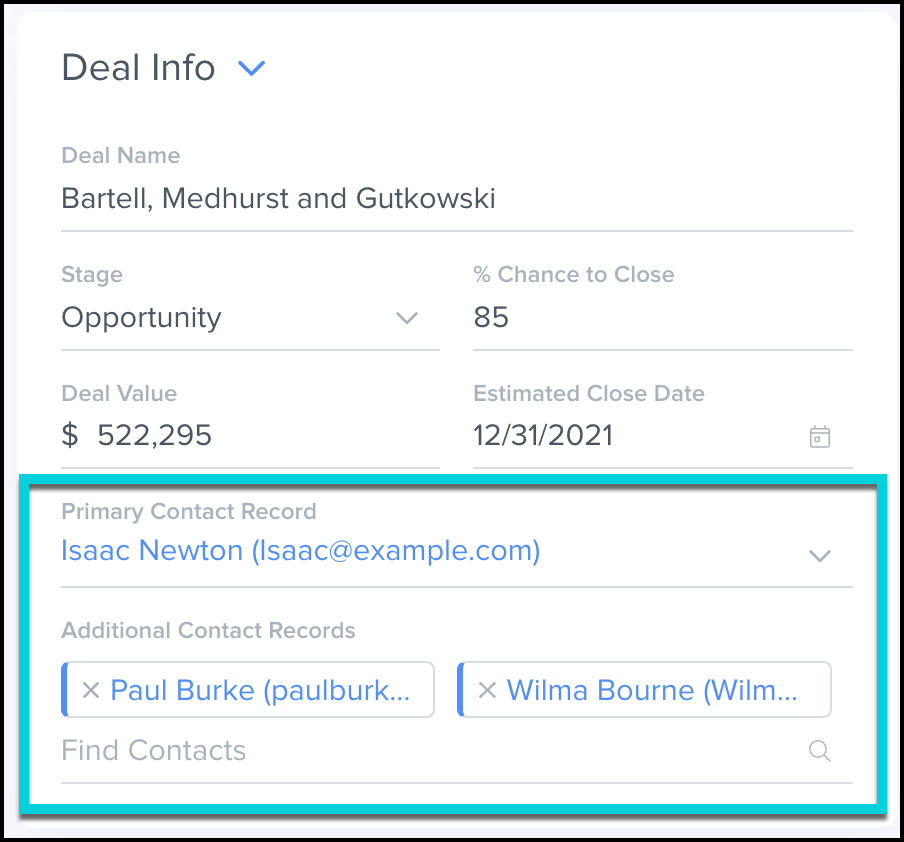The width and height of the screenshot is (904, 842).
Task: Select the Opportunity stage value
Action: point(141,318)
